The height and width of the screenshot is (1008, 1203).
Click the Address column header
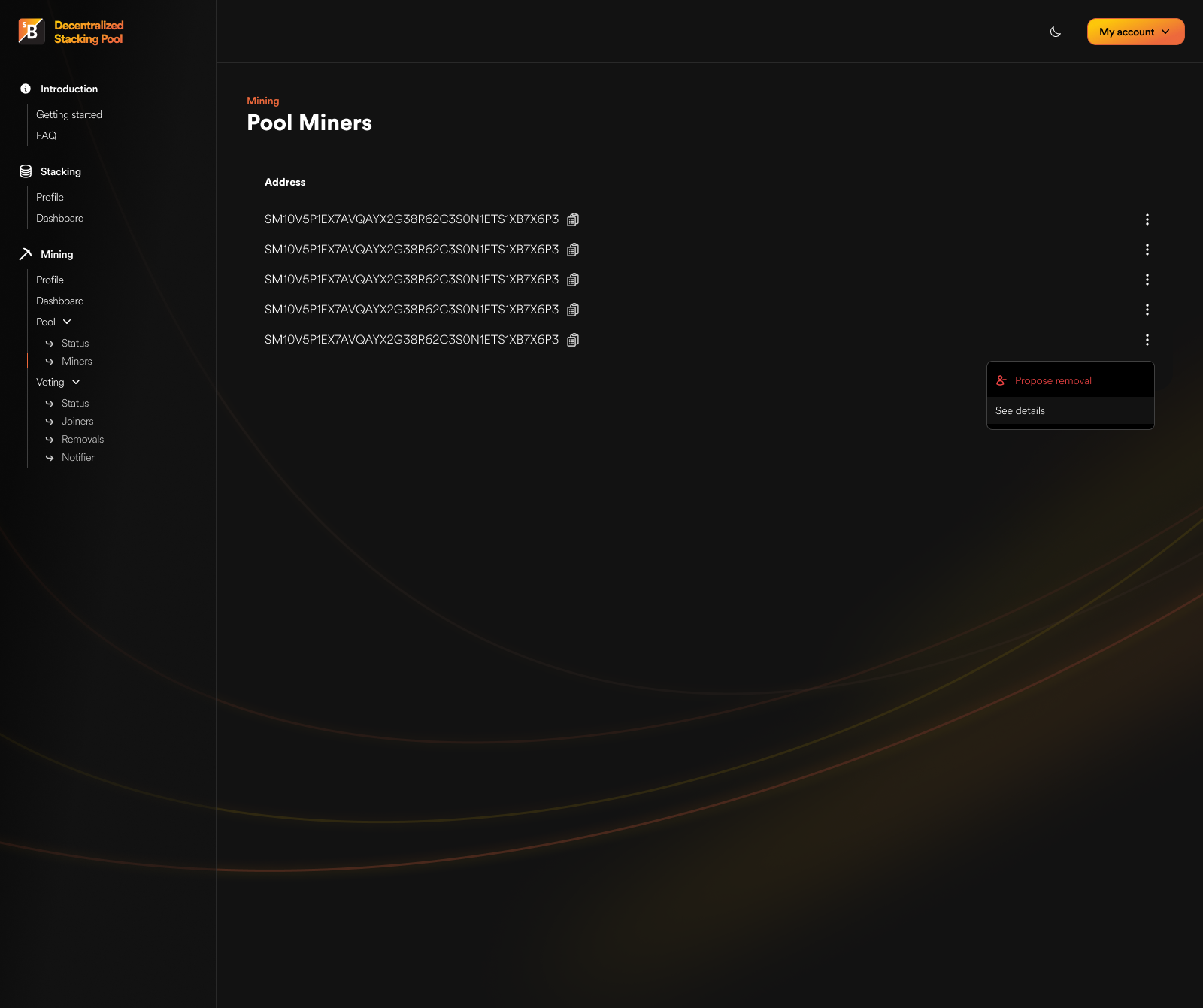pos(285,182)
